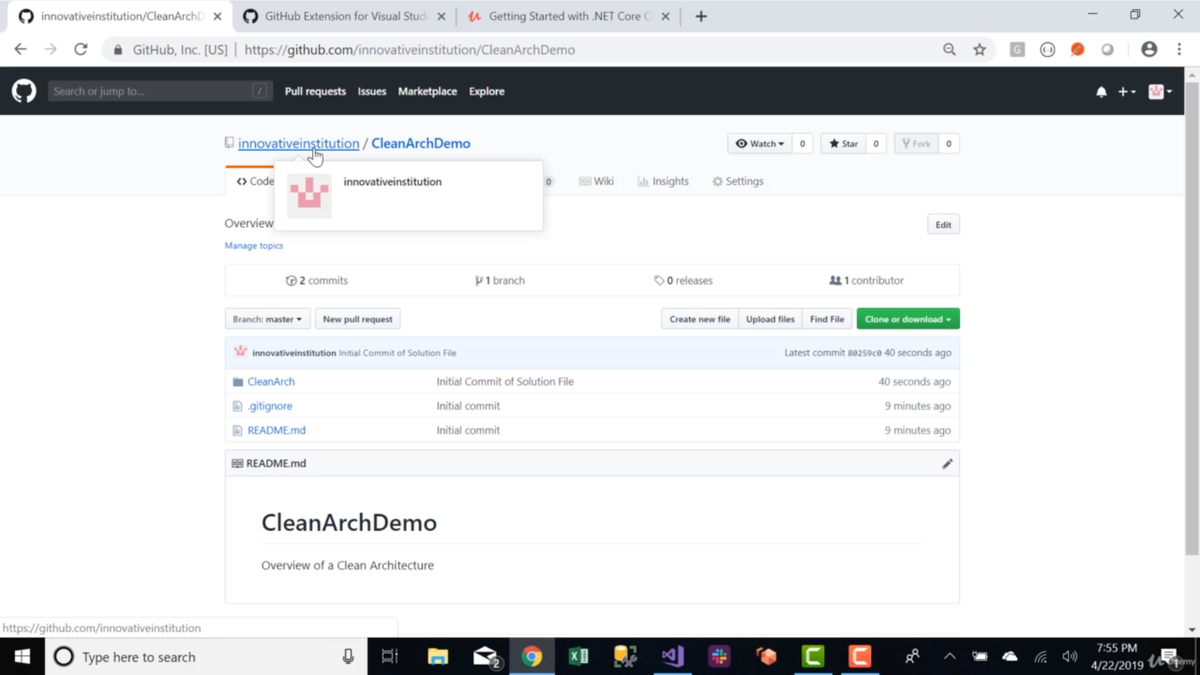Open File Explorer from the taskbar
The height and width of the screenshot is (675, 1200).
point(438,657)
